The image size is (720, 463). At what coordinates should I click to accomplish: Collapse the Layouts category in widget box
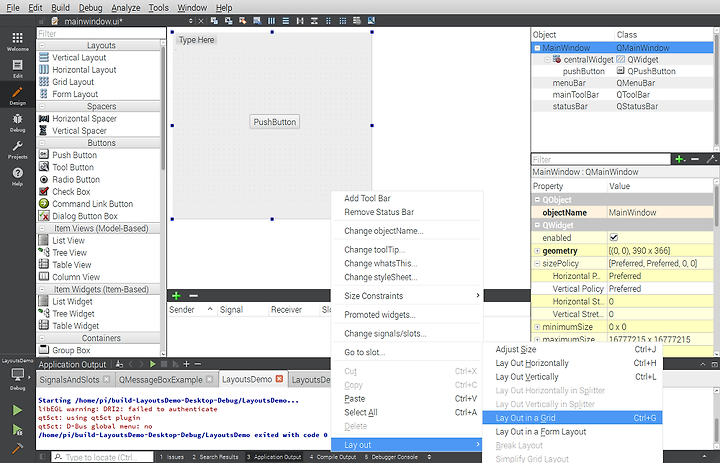pos(42,45)
